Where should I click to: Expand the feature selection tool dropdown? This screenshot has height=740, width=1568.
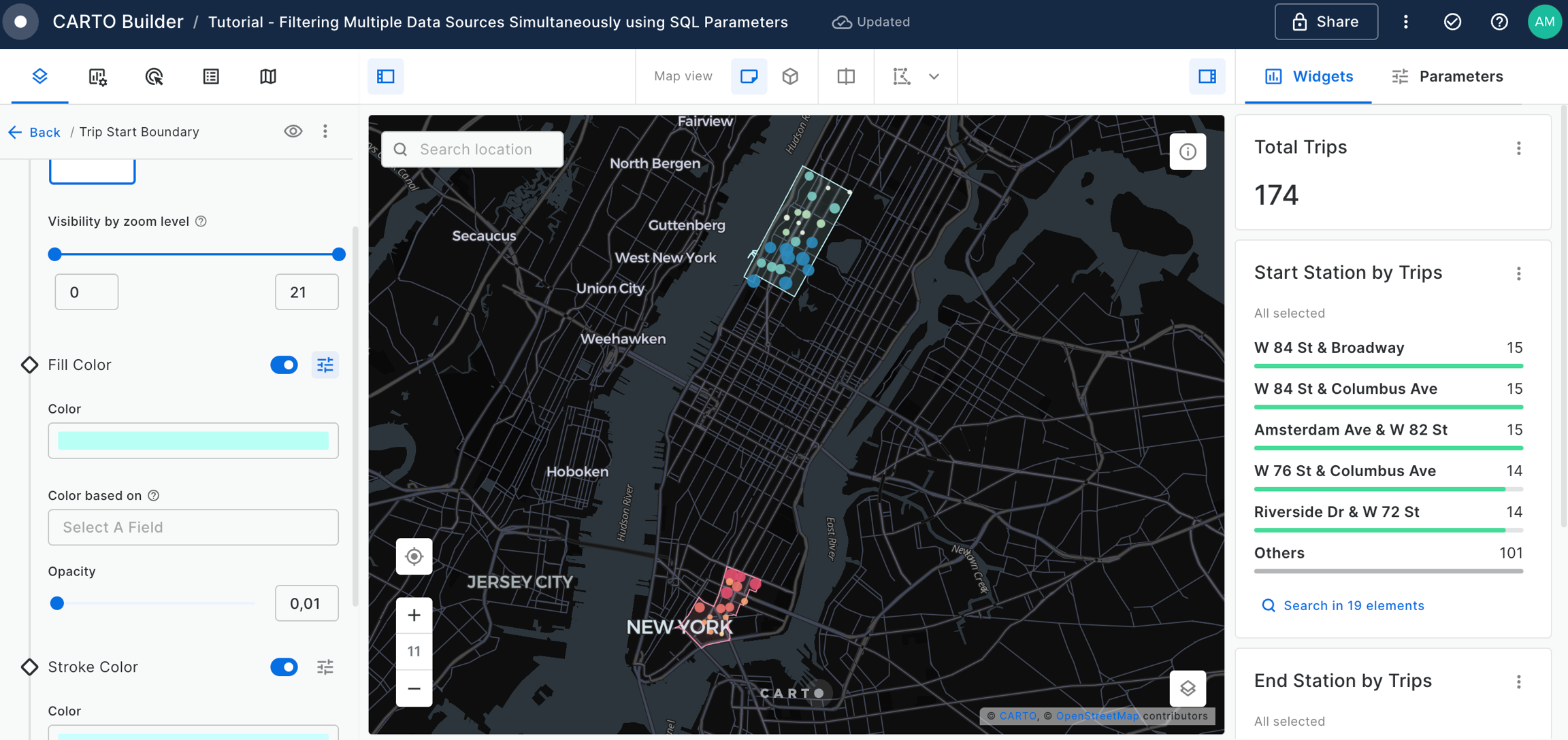point(934,76)
